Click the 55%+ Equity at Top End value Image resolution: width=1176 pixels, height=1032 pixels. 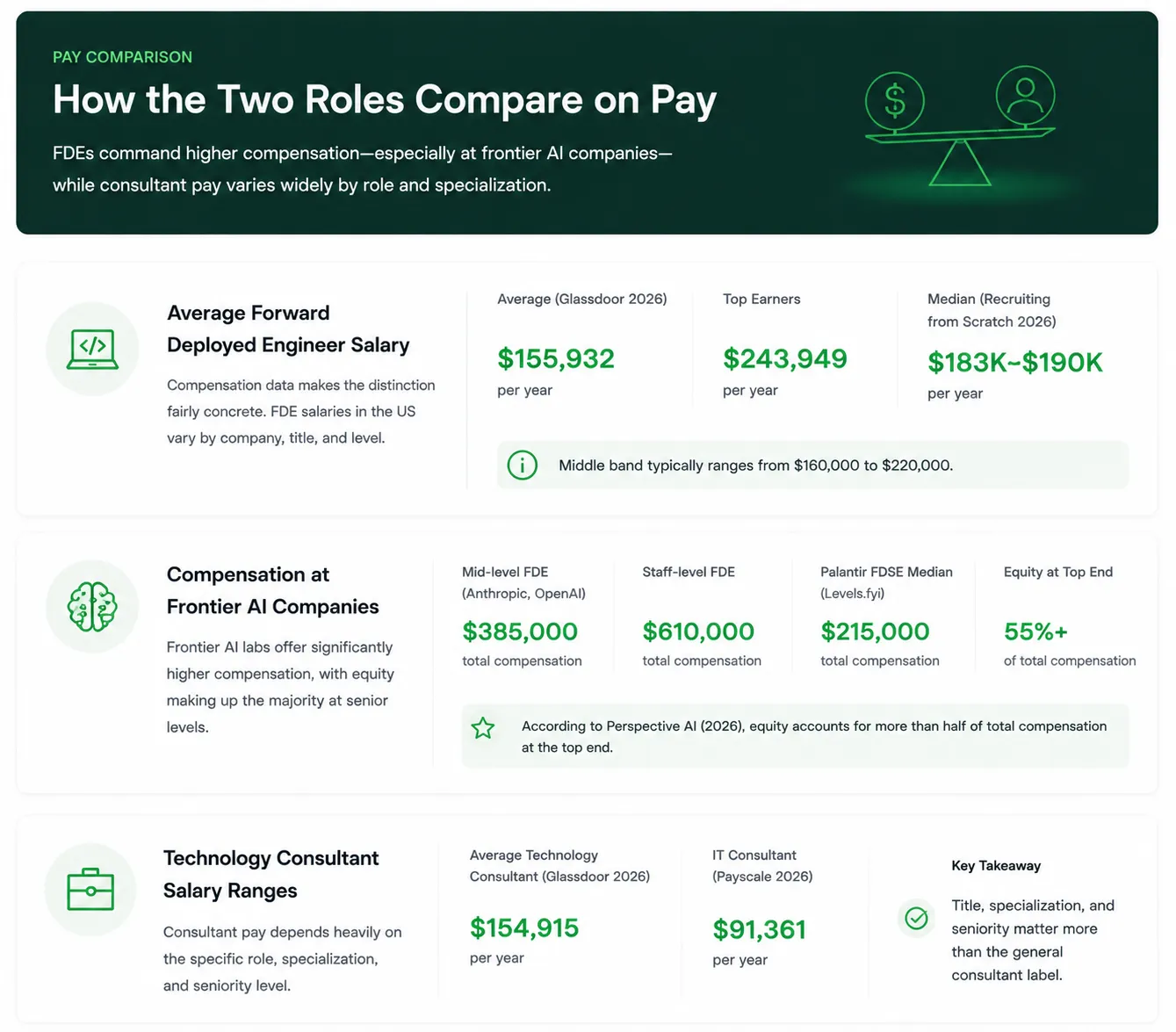click(x=1035, y=631)
